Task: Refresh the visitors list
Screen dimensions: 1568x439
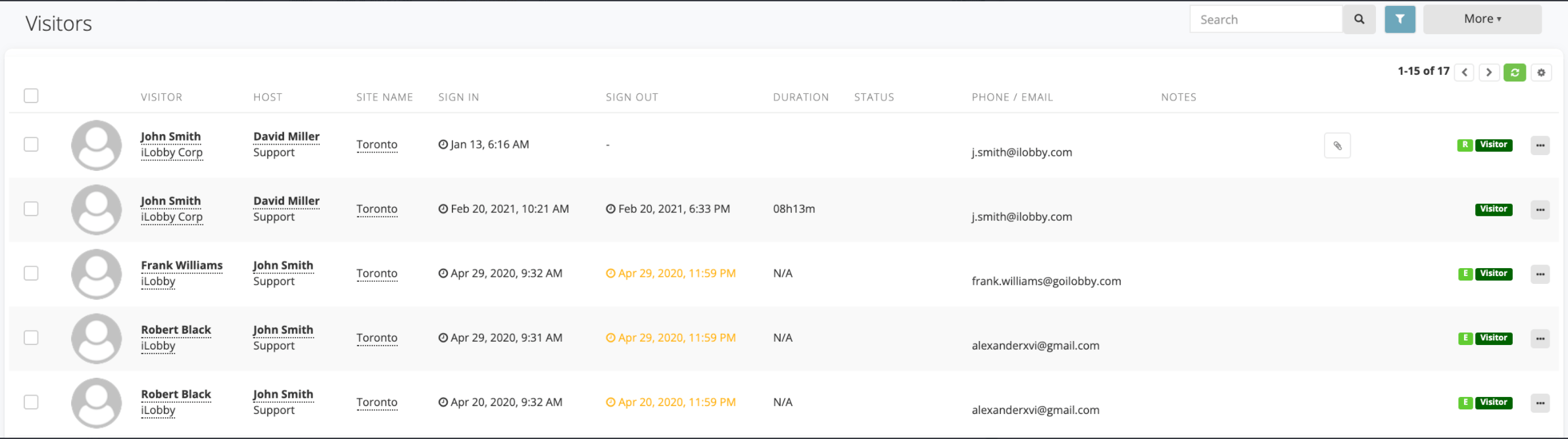Action: pos(1515,72)
